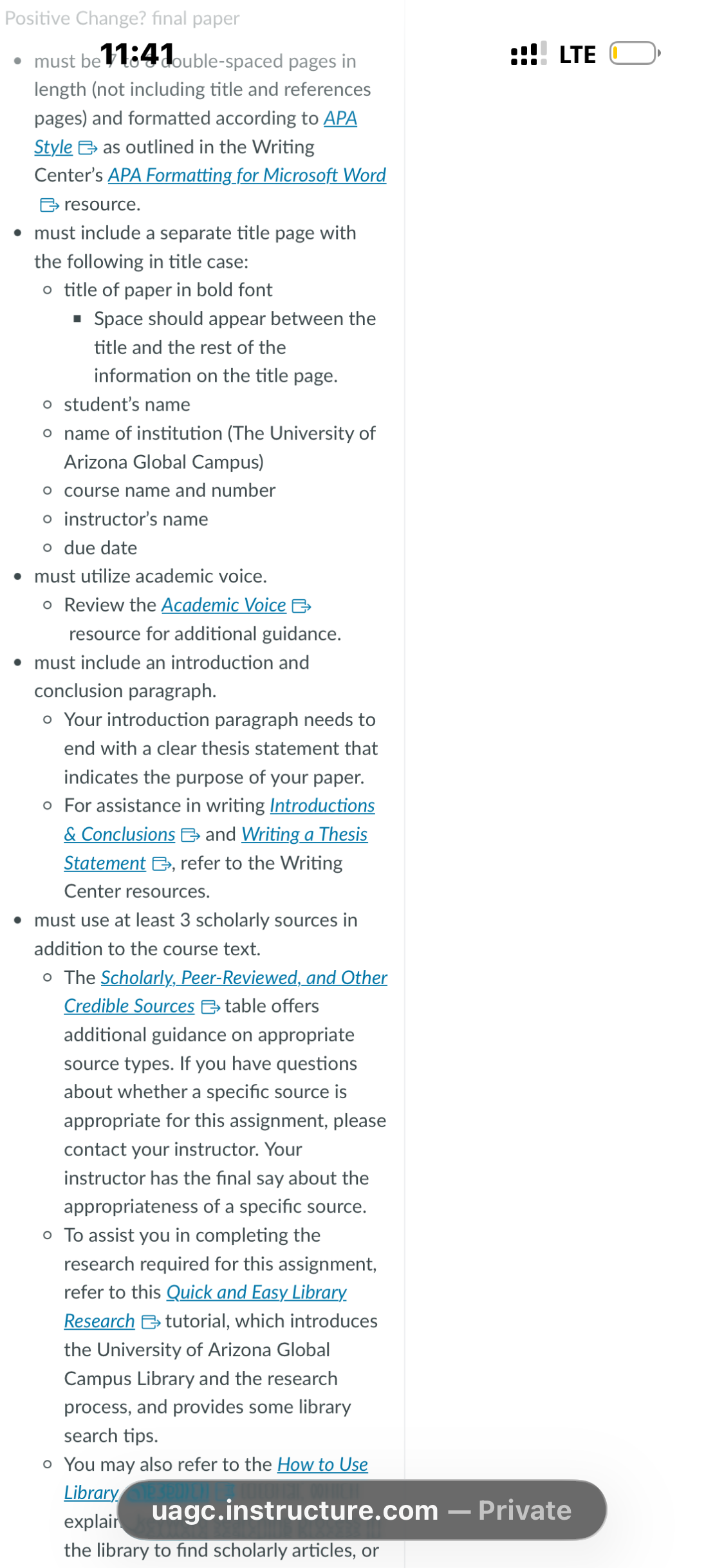Click external link icon beside Academic Voice
This screenshot has height=1568, width=724.
[302, 606]
